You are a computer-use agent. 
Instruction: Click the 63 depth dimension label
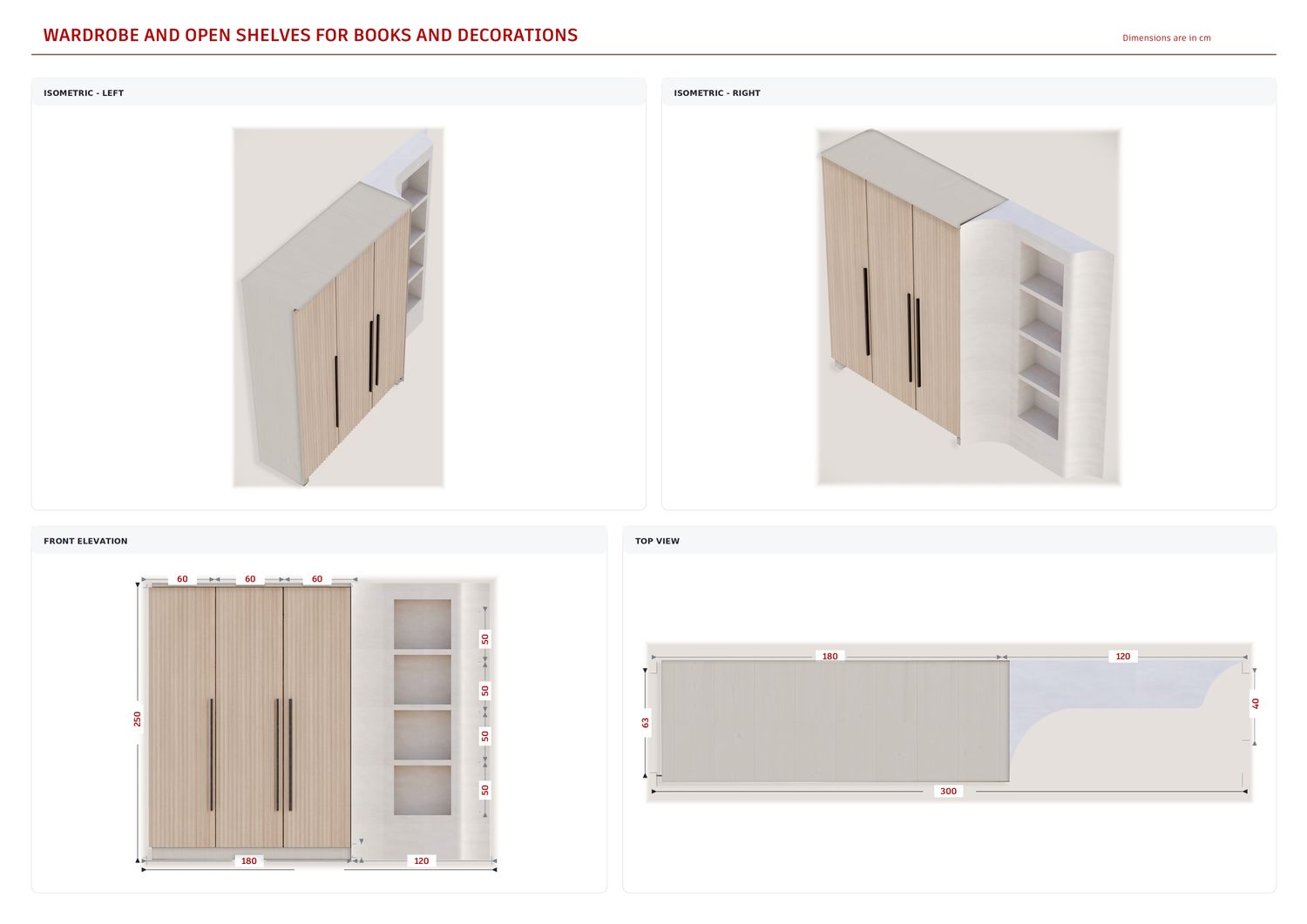[645, 723]
